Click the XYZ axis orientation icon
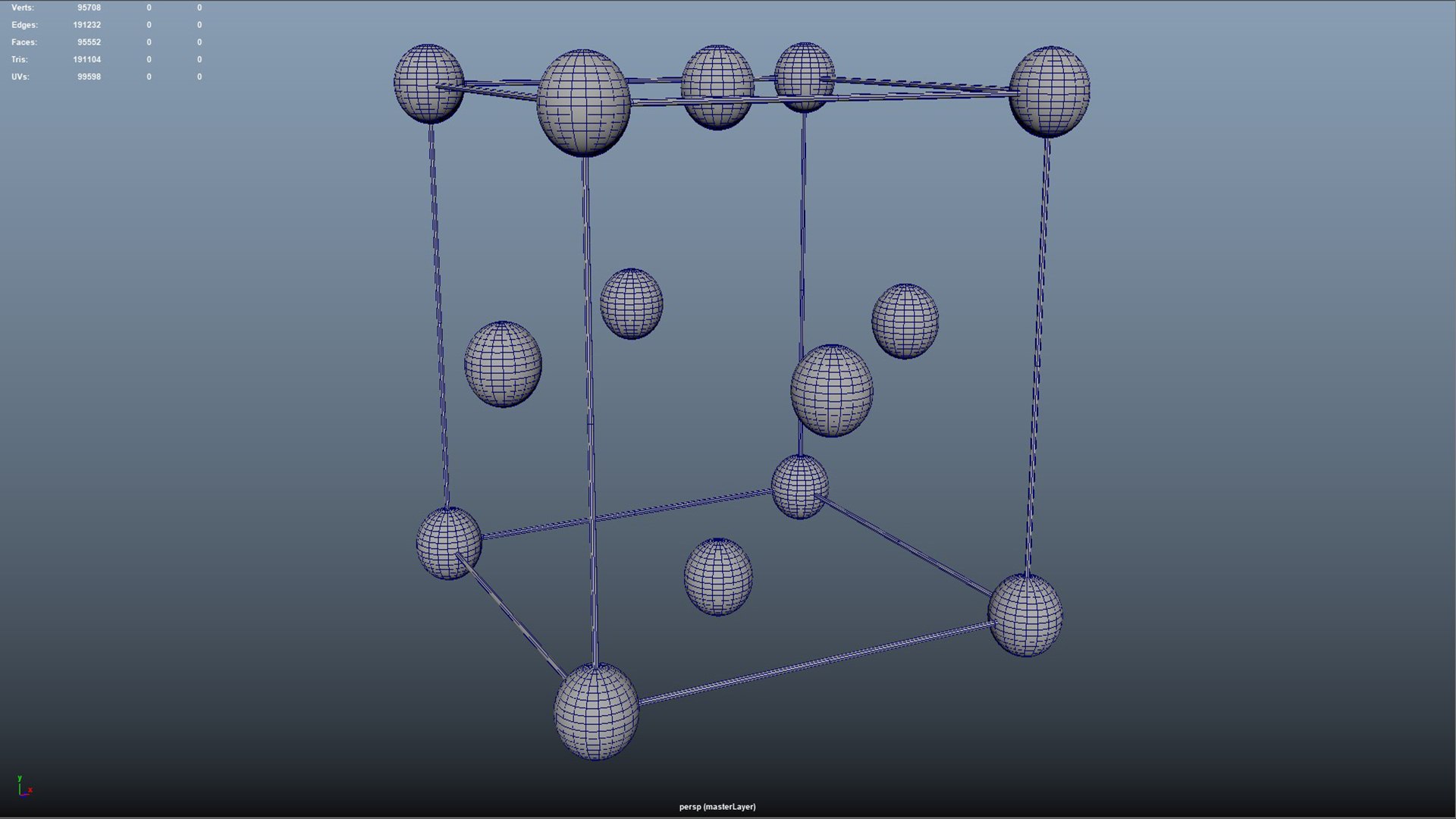1456x819 pixels. point(24,787)
